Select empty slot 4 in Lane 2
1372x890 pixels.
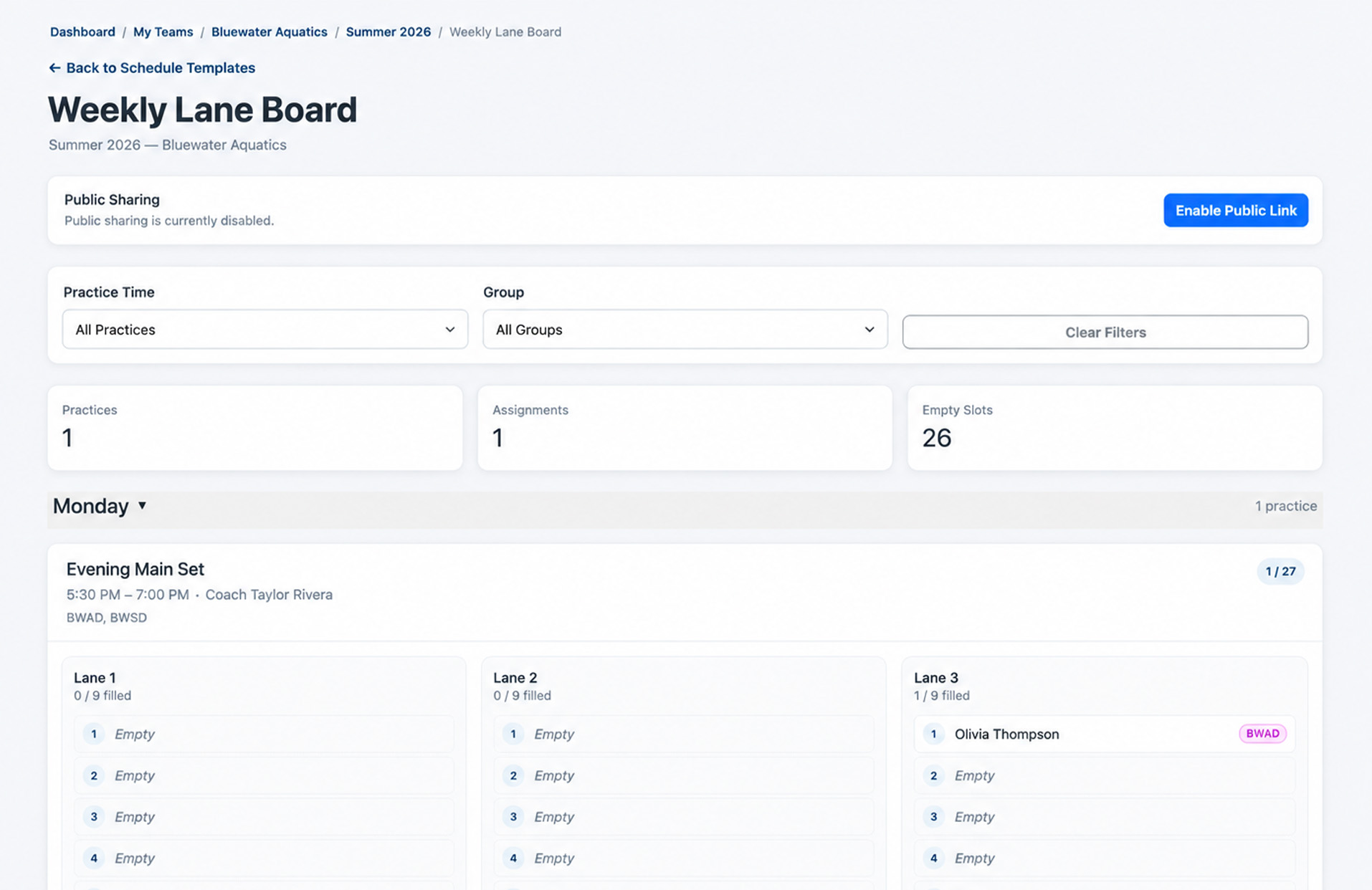pos(684,858)
